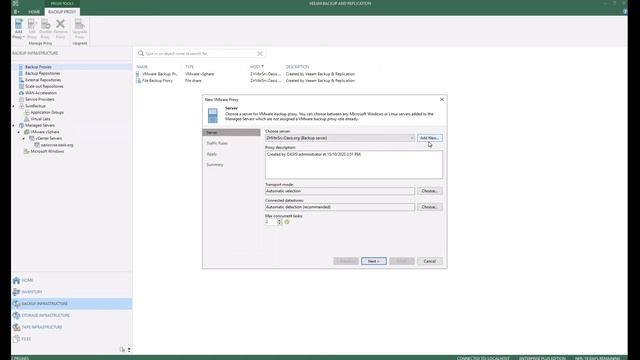640x360 pixels.
Task: Select Backup Proxies in the infrastructure tree
Action: tap(38, 67)
